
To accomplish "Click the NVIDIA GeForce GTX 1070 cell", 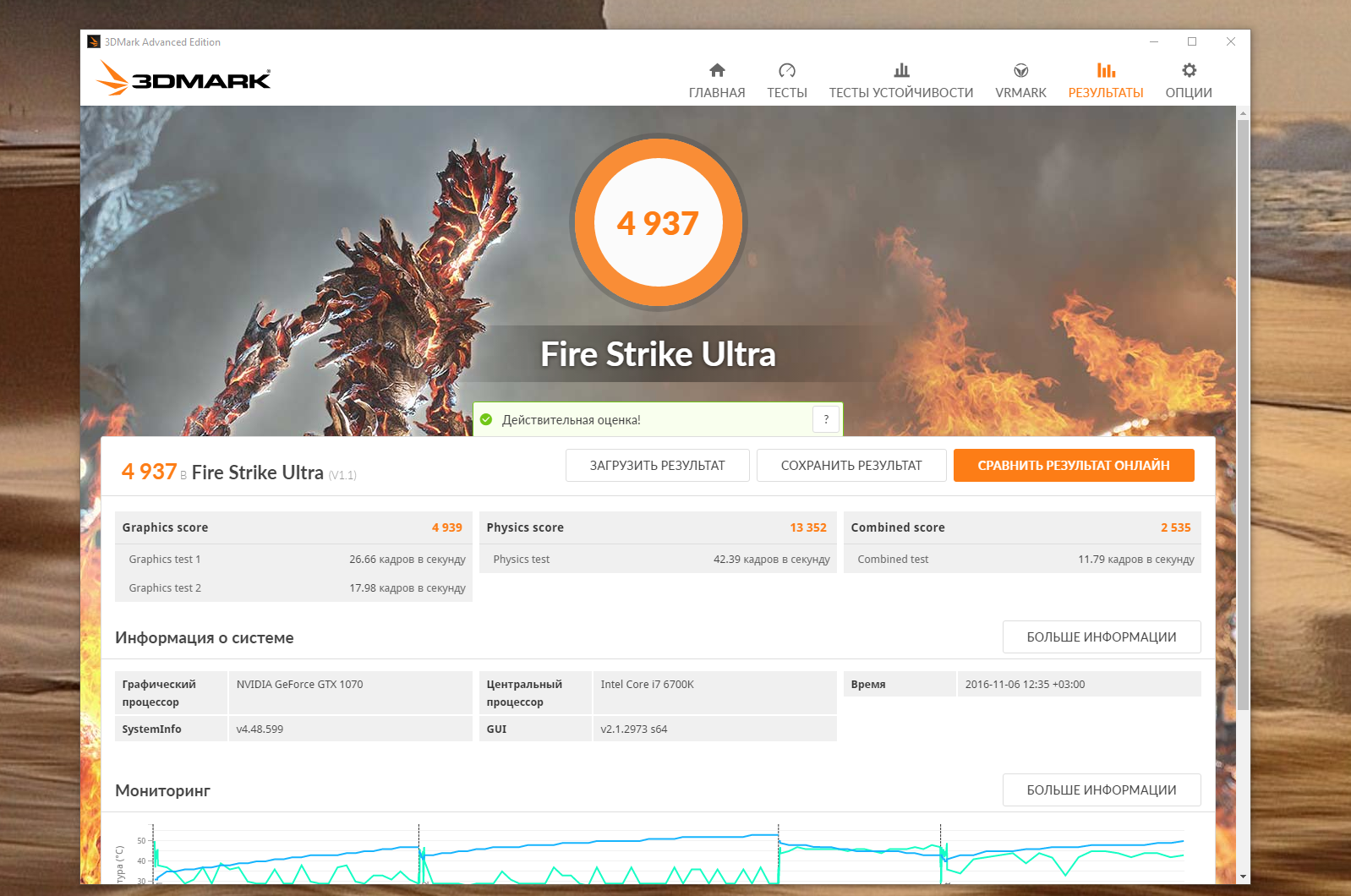I will coord(350,693).
